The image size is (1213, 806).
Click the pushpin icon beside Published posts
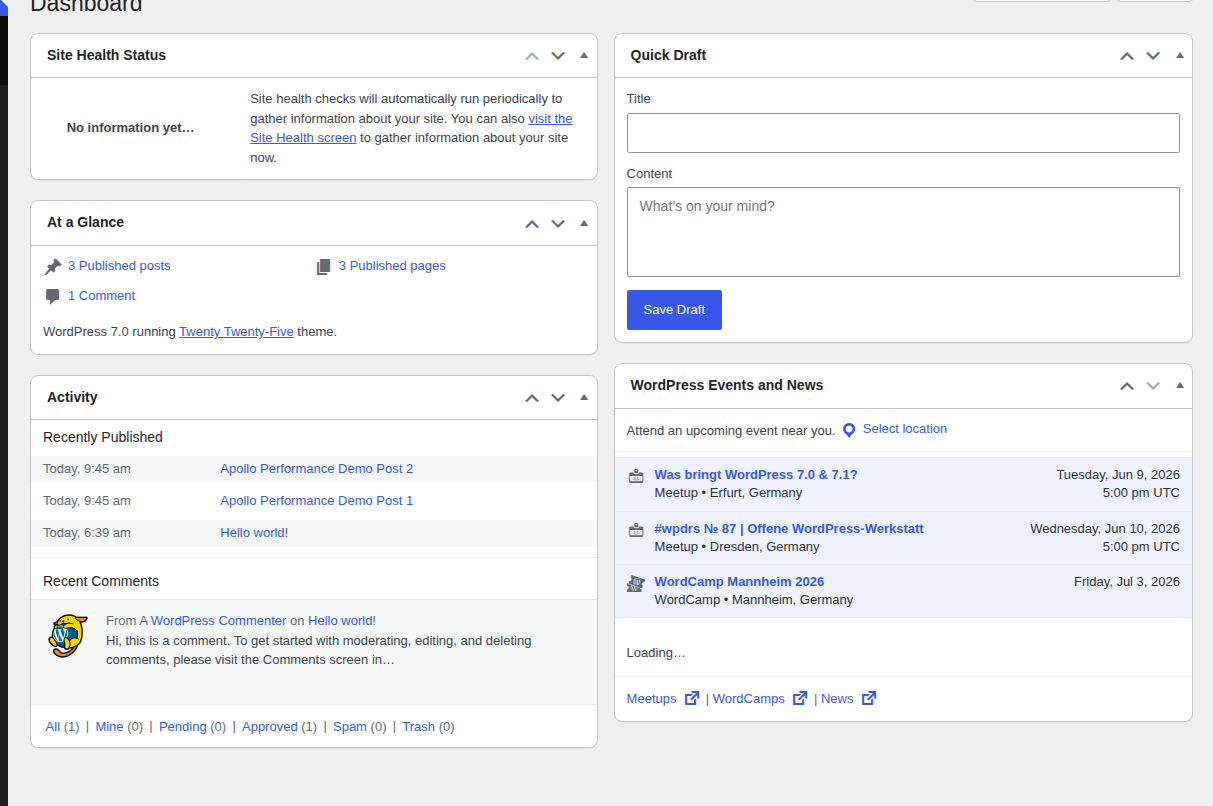[x=53, y=267]
